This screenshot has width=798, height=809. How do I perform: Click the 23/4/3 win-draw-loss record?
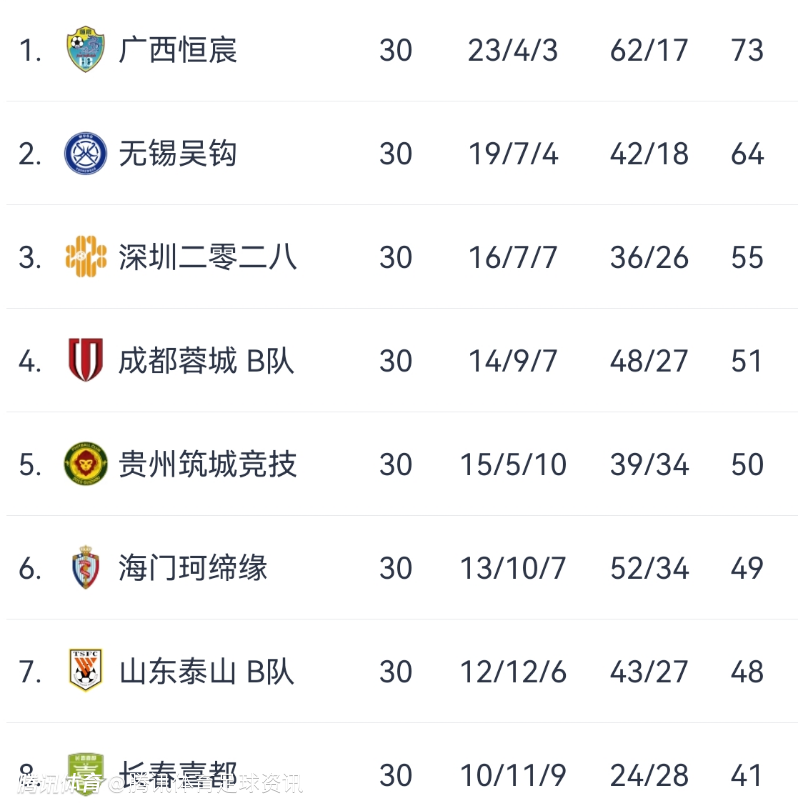[512, 50]
